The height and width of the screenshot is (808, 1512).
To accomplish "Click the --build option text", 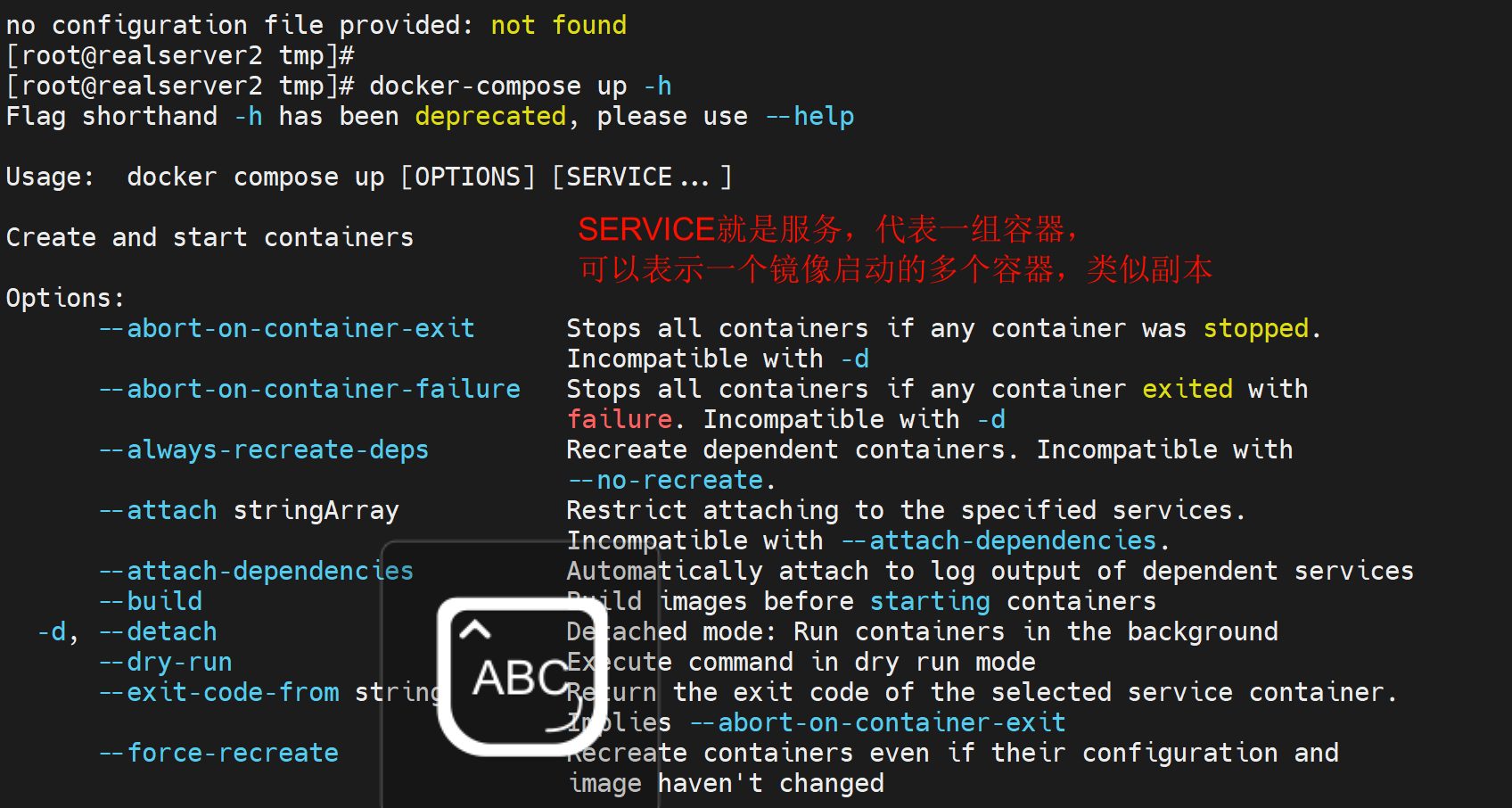I will pyautogui.click(x=151, y=601).
